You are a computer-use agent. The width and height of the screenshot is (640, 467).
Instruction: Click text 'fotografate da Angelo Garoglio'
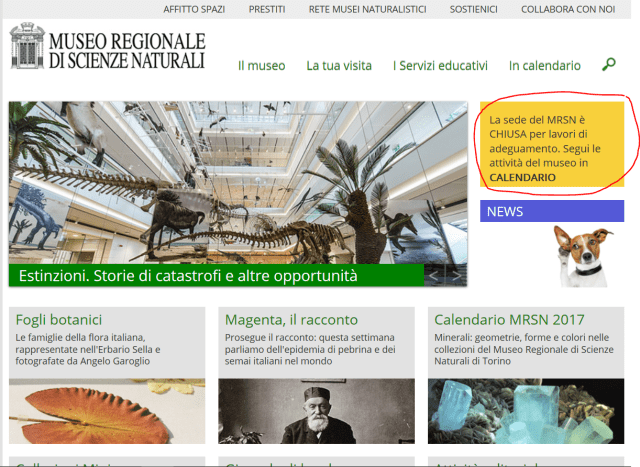[x=83, y=361]
